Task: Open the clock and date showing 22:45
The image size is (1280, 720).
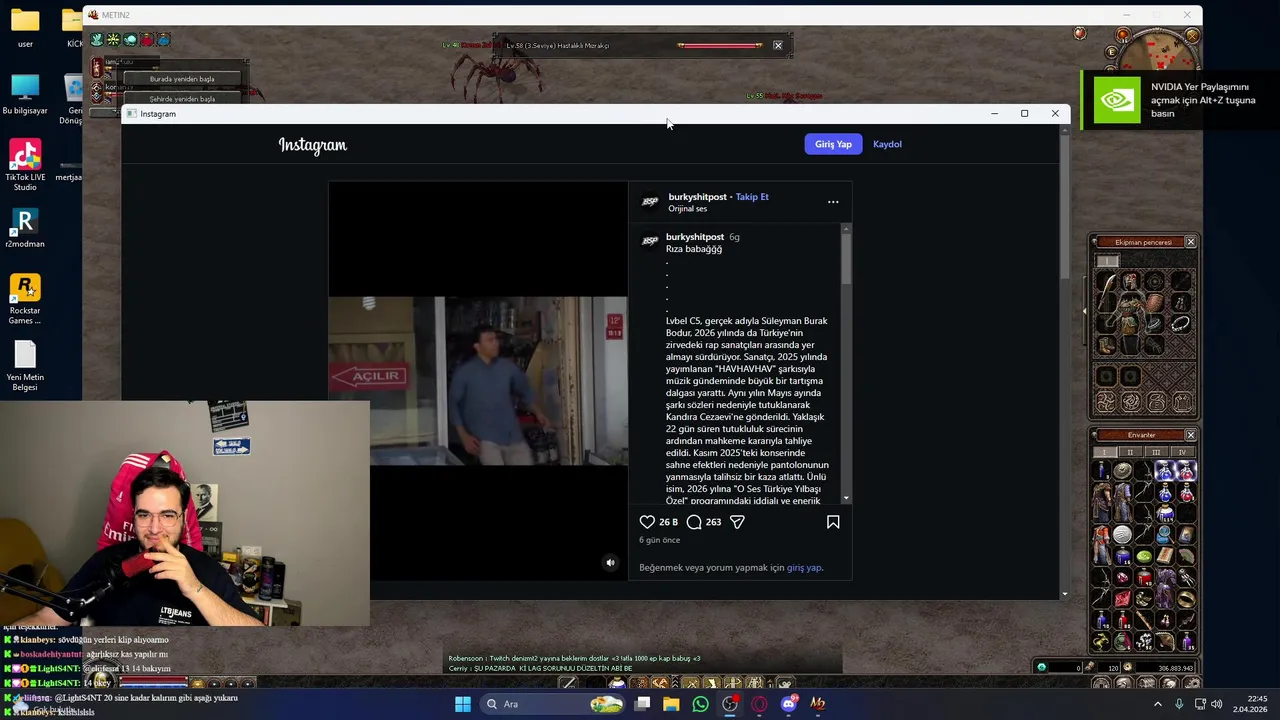Action: point(1250,704)
